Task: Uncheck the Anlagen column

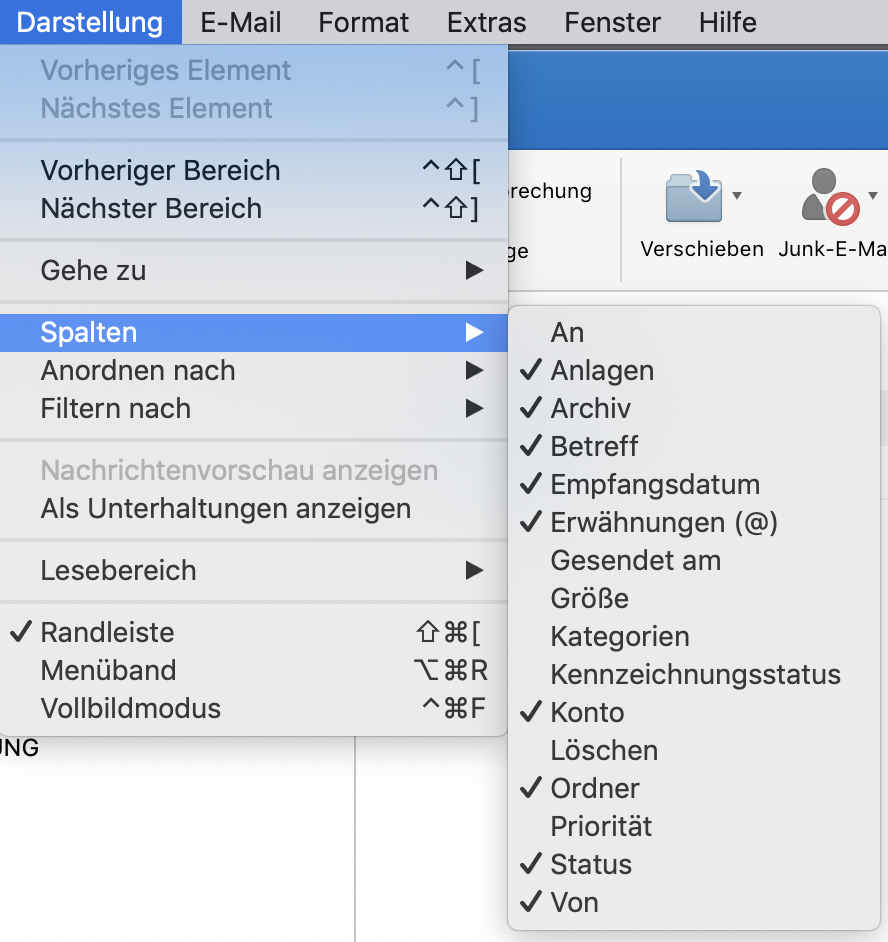Action: [694, 370]
